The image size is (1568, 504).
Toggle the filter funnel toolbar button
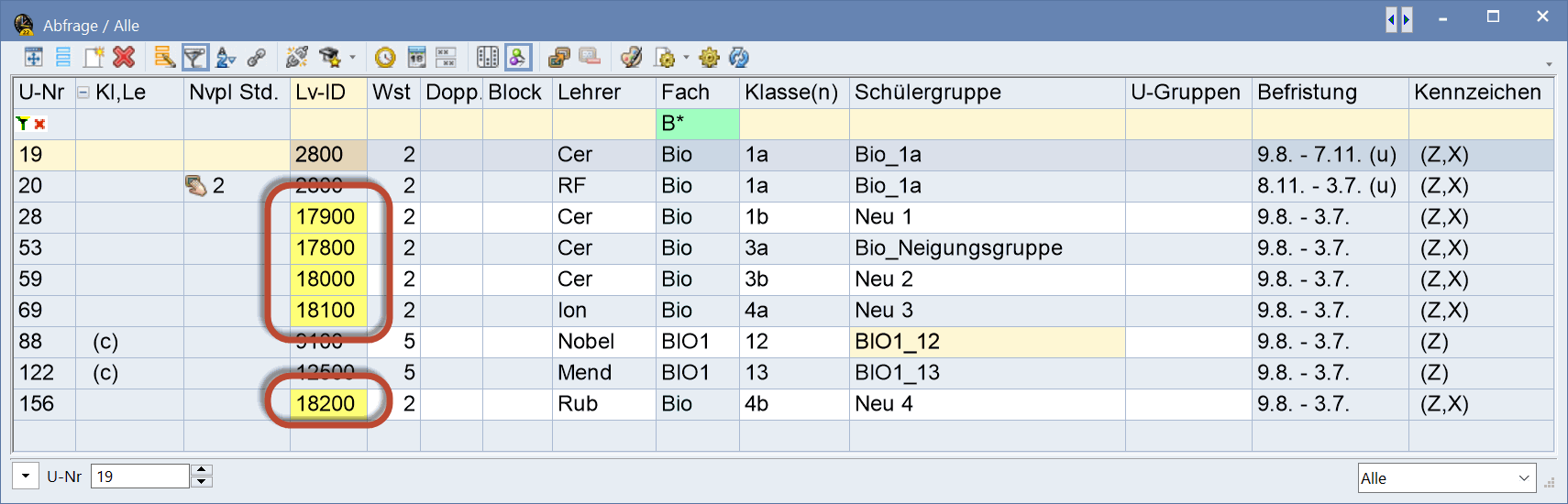point(194,58)
